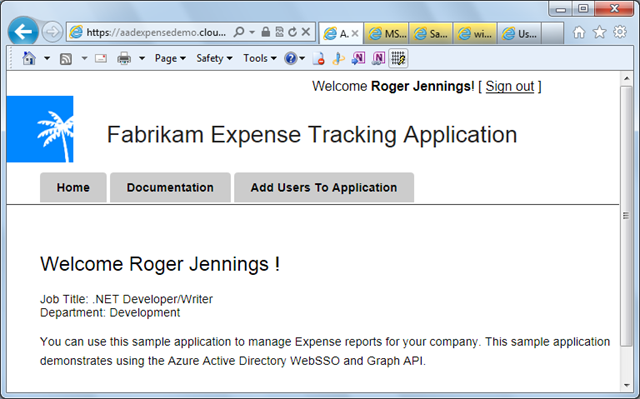Click the compatibility view icon in address bar
640x399 pixels.
[280, 32]
